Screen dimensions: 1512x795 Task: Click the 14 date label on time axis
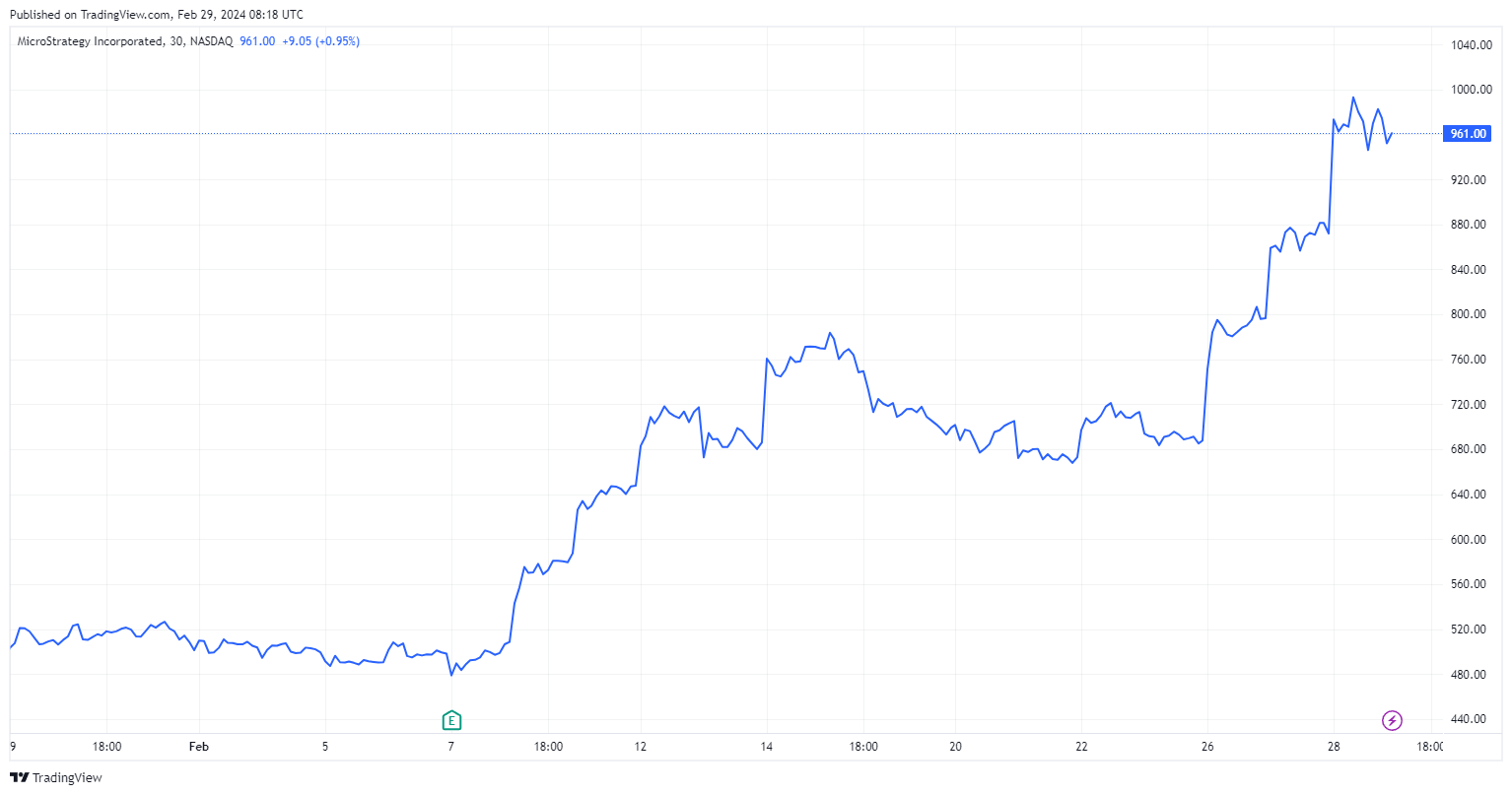[767, 747]
